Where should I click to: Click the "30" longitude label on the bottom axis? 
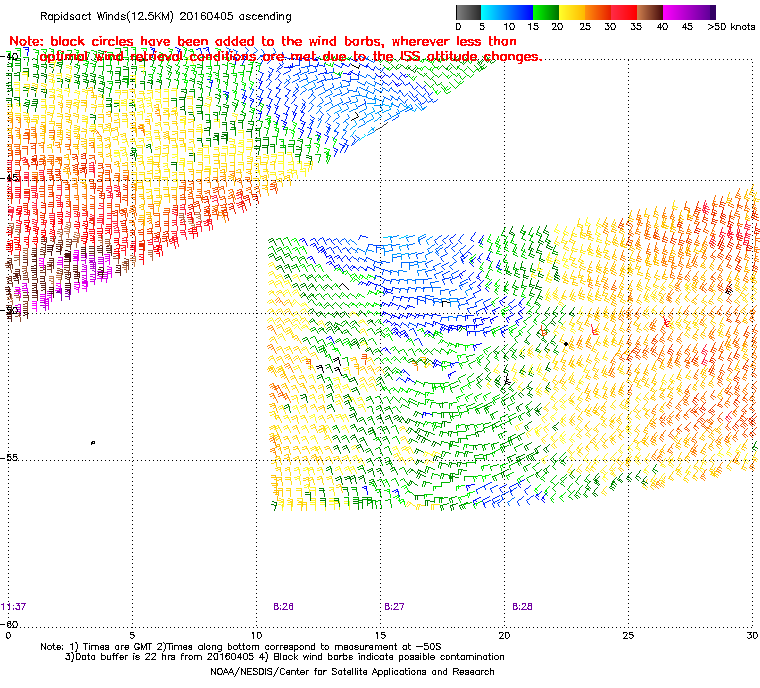[752, 636]
